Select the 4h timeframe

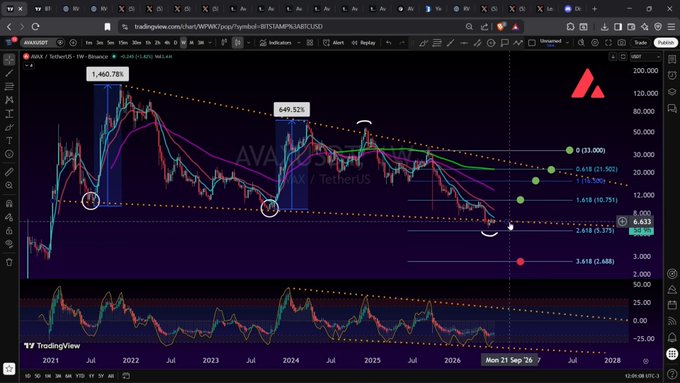coord(167,43)
